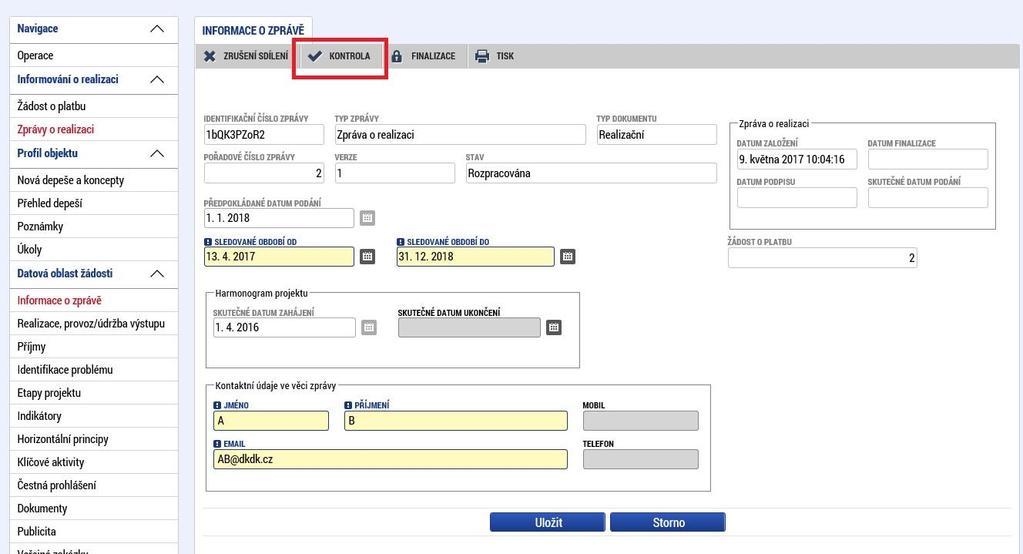Click the Stav field showing Rozpracována

coord(591,174)
